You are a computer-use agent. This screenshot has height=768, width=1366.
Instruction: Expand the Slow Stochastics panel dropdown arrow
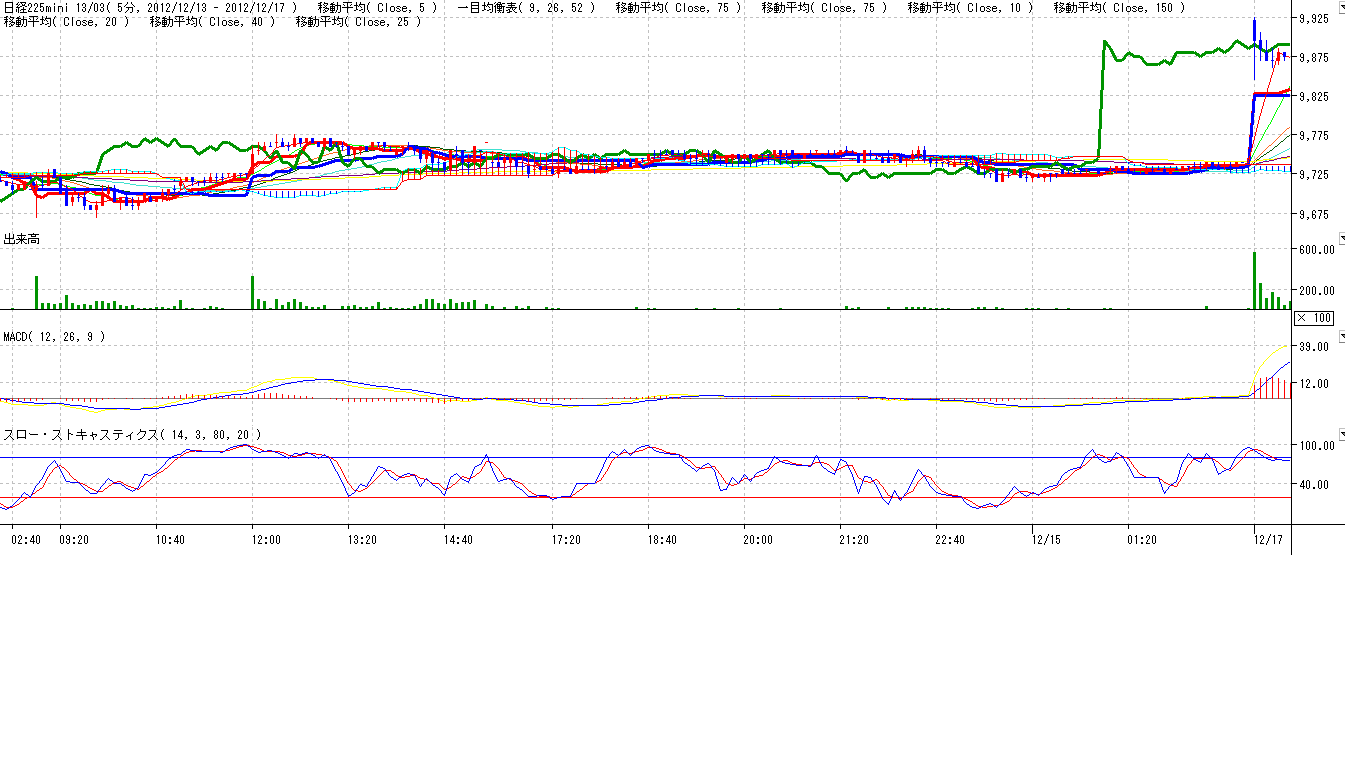click(x=1341, y=434)
